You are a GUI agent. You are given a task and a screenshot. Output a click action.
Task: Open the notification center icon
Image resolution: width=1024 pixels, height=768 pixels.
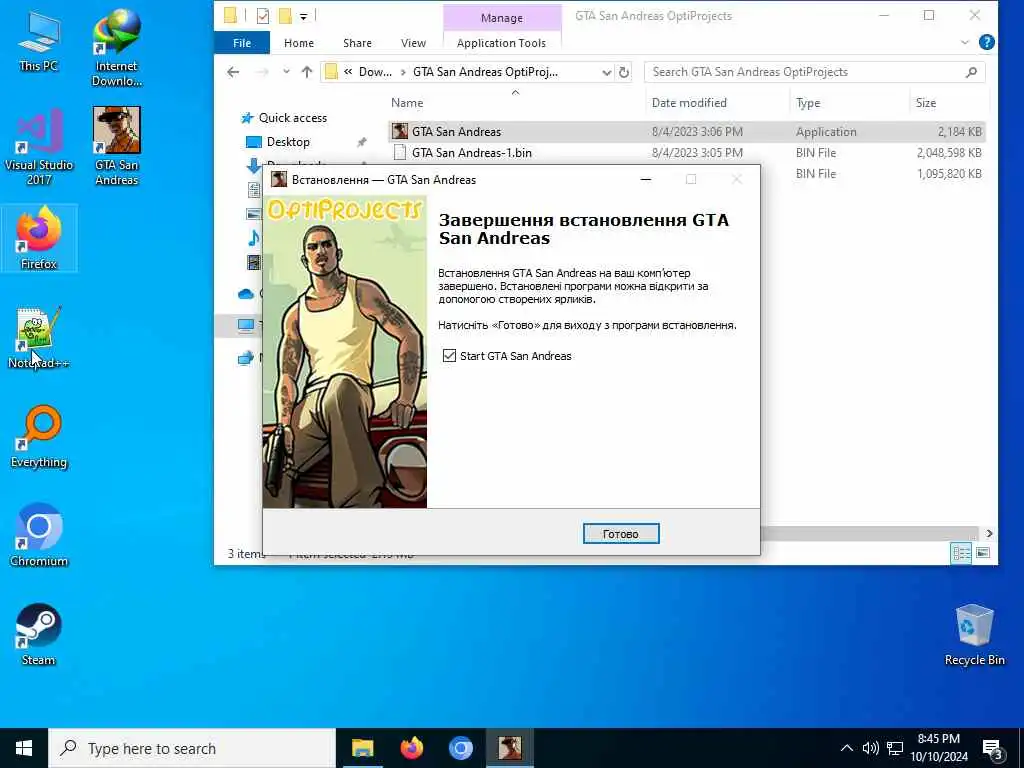tap(993, 749)
